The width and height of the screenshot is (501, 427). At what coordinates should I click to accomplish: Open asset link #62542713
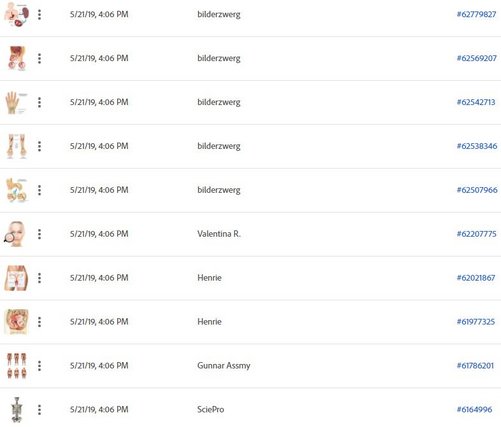click(x=476, y=102)
